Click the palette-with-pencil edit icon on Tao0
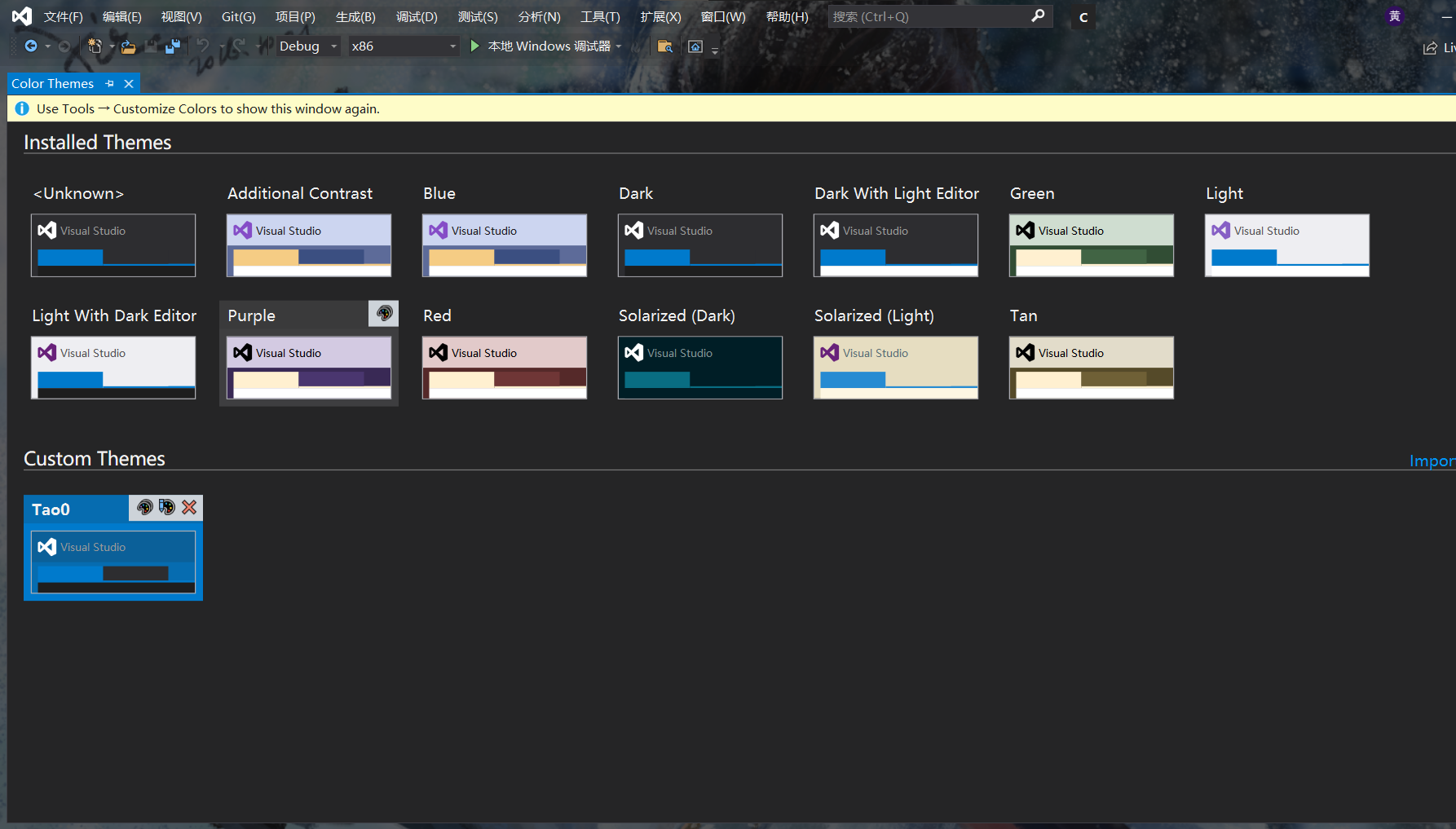Screen dimensions: 1456x829 coord(167,507)
